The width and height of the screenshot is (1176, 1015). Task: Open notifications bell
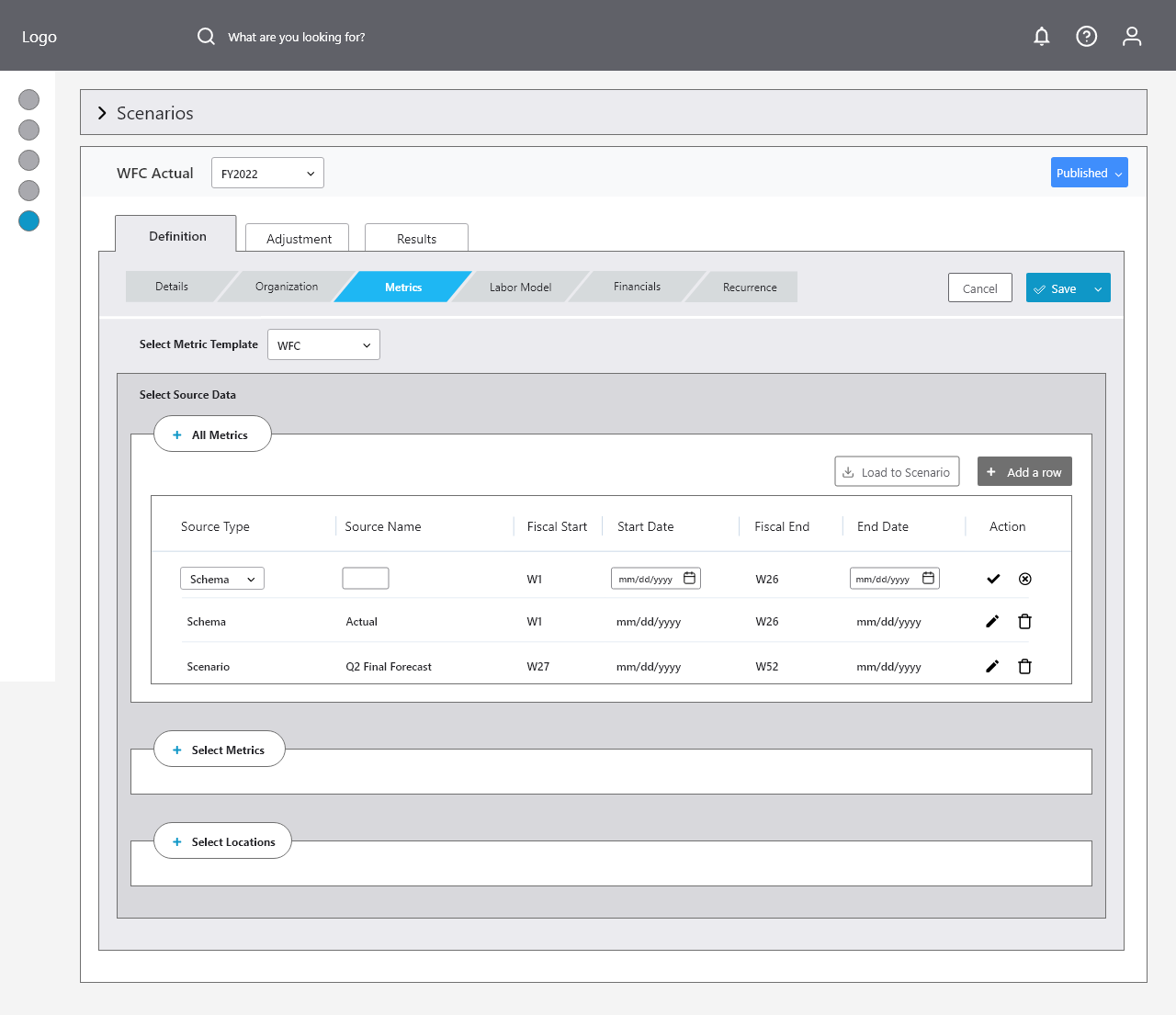pyautogui.click(x=1041, y=36)
